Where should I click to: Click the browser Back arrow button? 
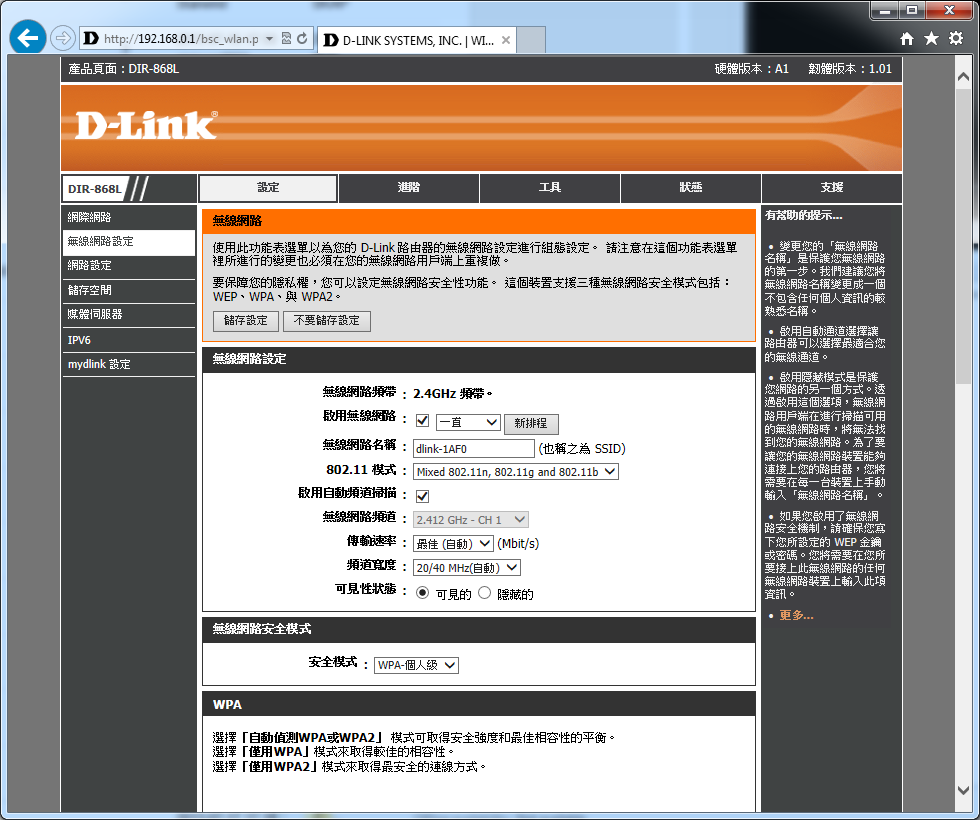[x=27, y=39]
